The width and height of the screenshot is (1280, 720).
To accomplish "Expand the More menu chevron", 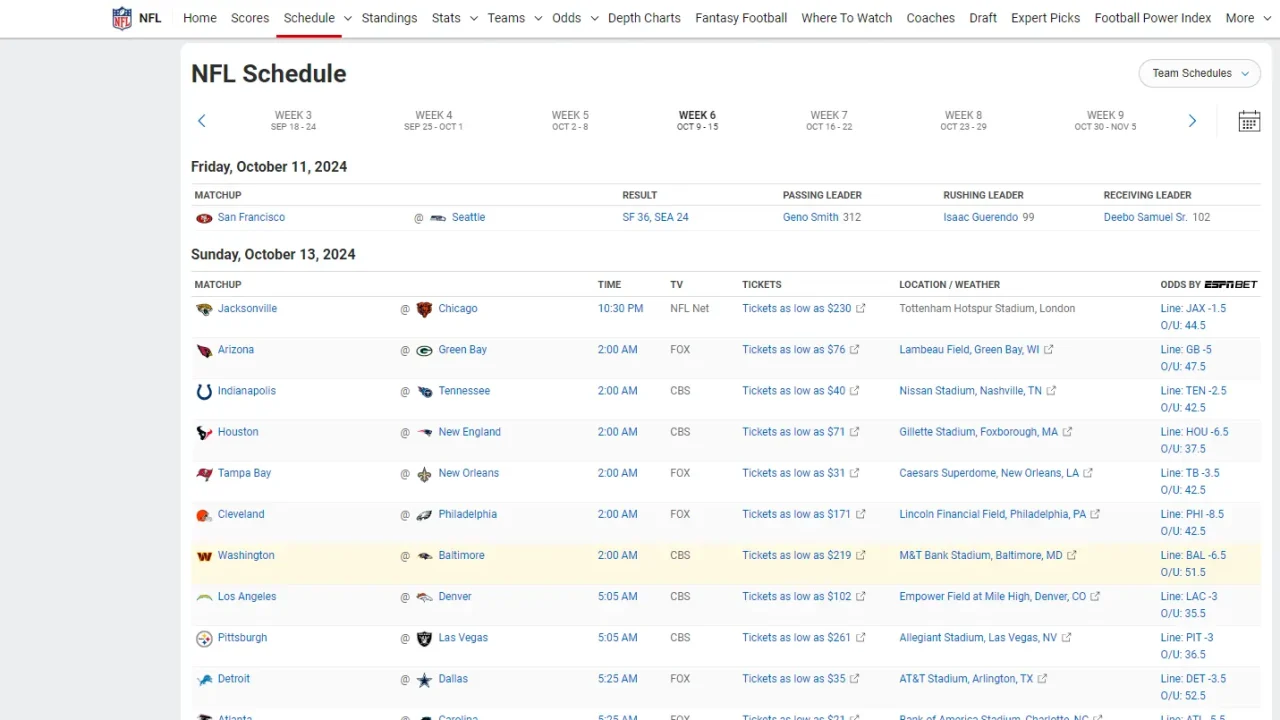I will tap(1267, 18).
